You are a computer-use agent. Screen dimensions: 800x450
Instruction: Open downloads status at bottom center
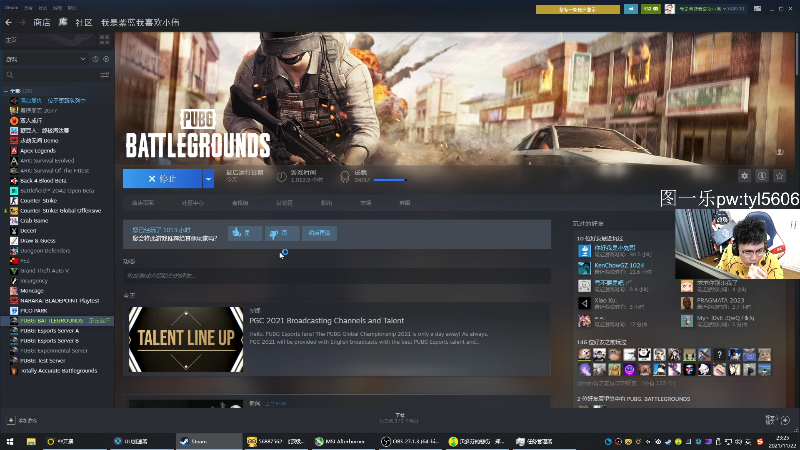pos(399,418)
